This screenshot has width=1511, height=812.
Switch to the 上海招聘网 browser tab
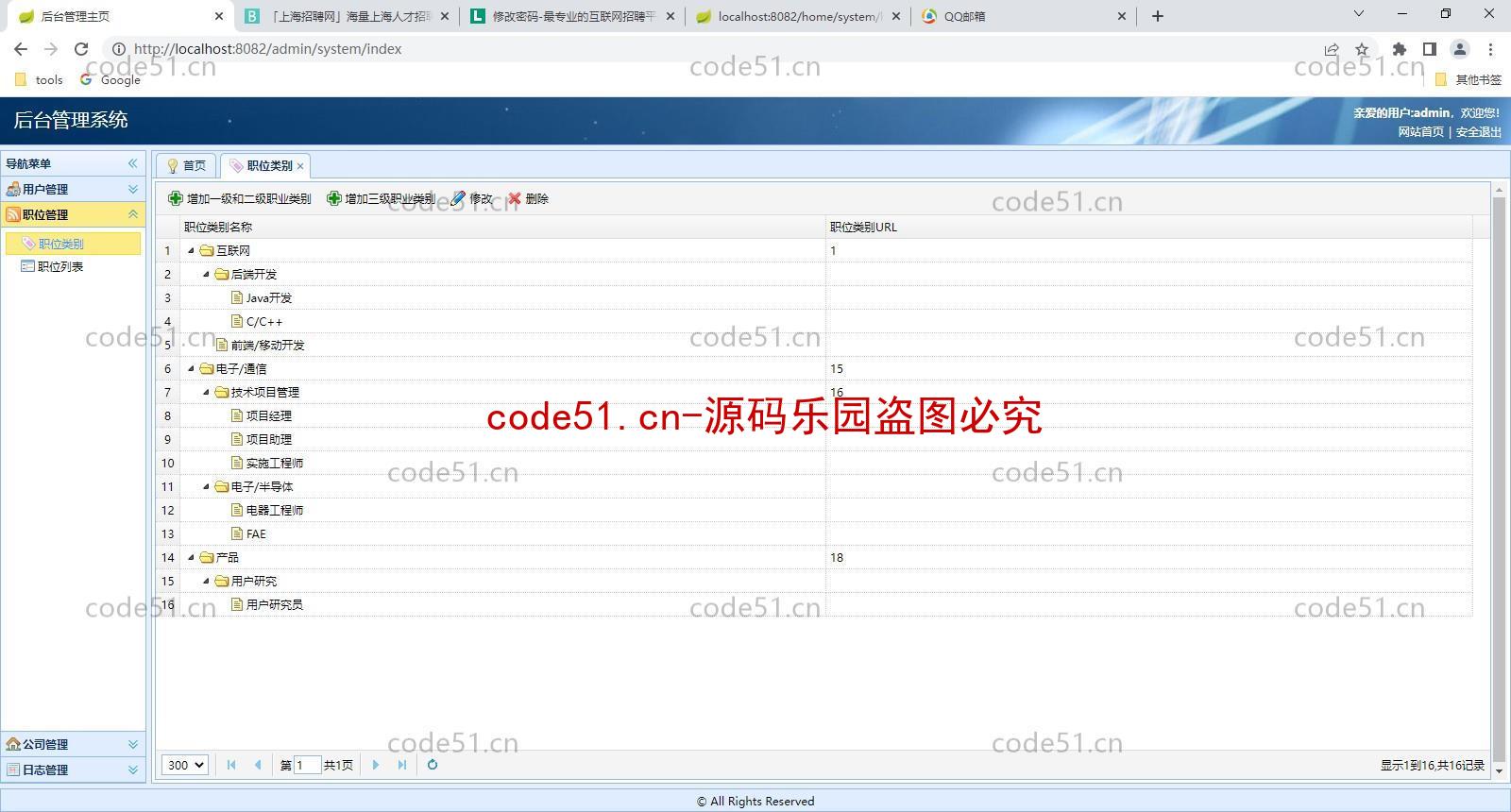coord(347,16)
